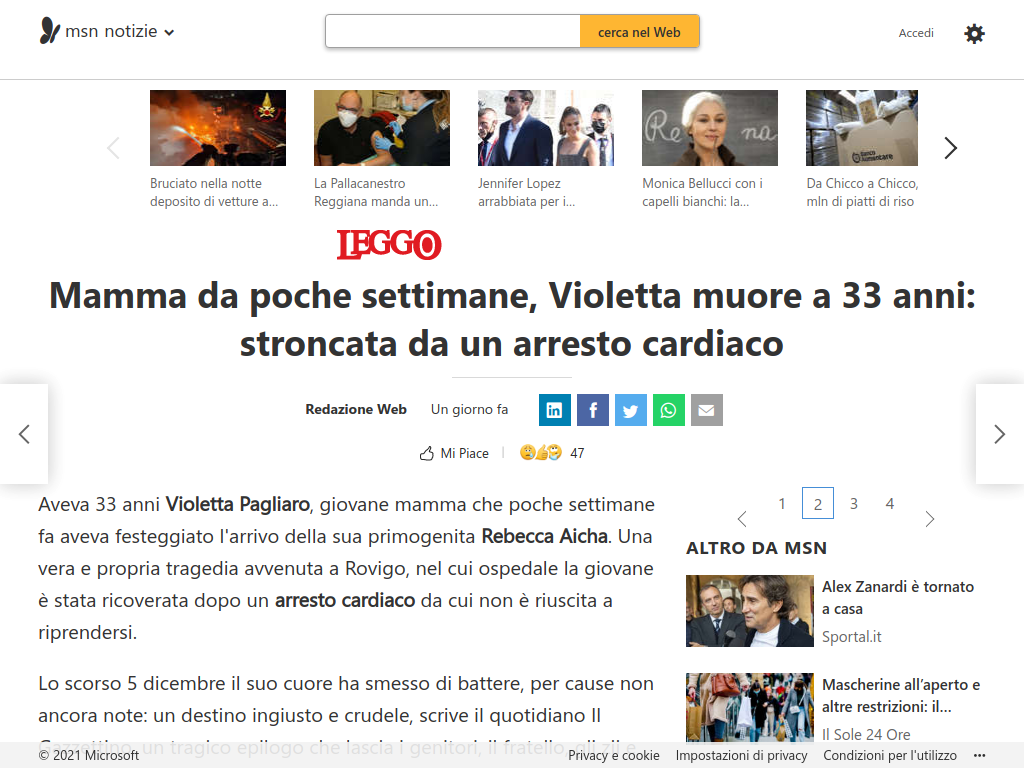The width and height of the screenshot is (1024, 768).
Task: Open more footer options ellipsis
Action: click(x=979, y=756)
